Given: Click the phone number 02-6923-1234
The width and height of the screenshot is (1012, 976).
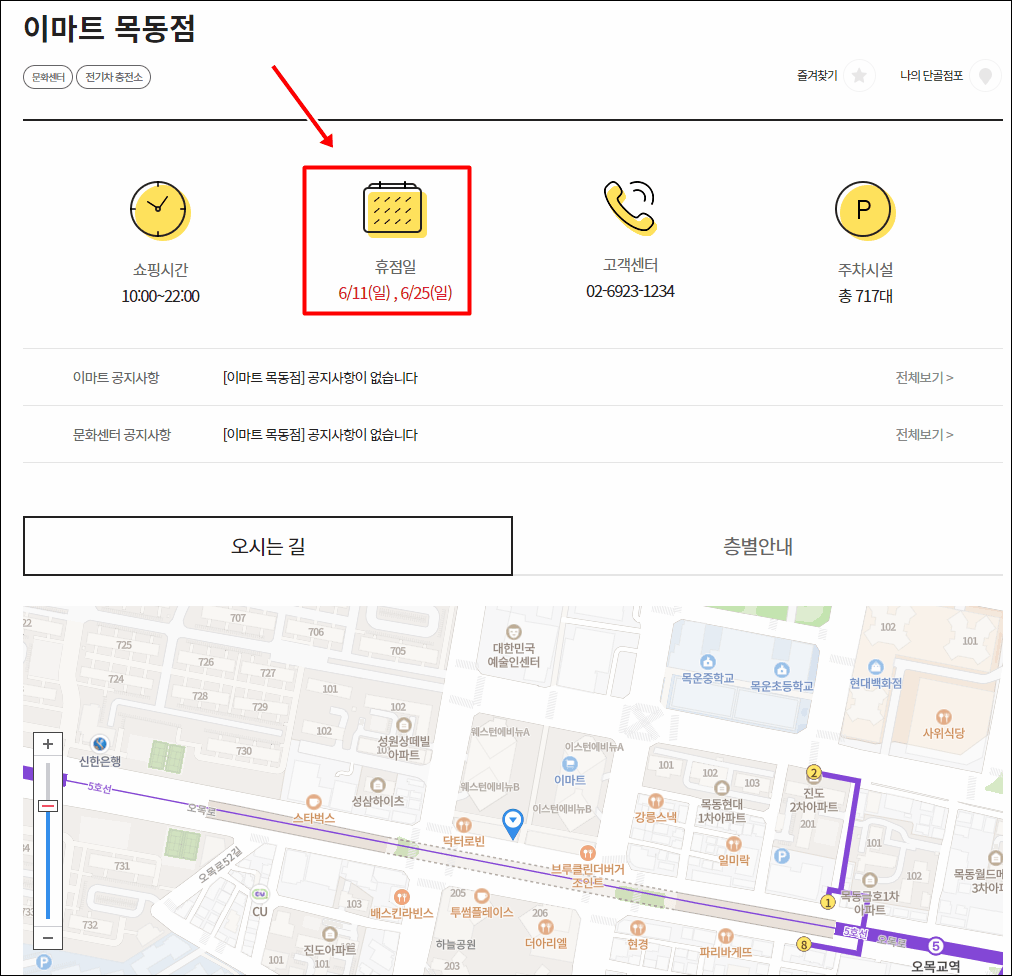Looking at the screenshot, I should 630,292.
